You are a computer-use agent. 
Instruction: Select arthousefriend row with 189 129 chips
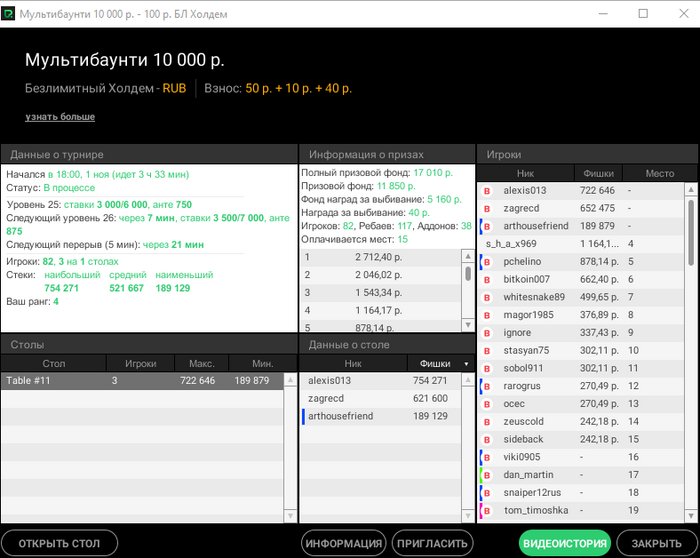(381, 416)
